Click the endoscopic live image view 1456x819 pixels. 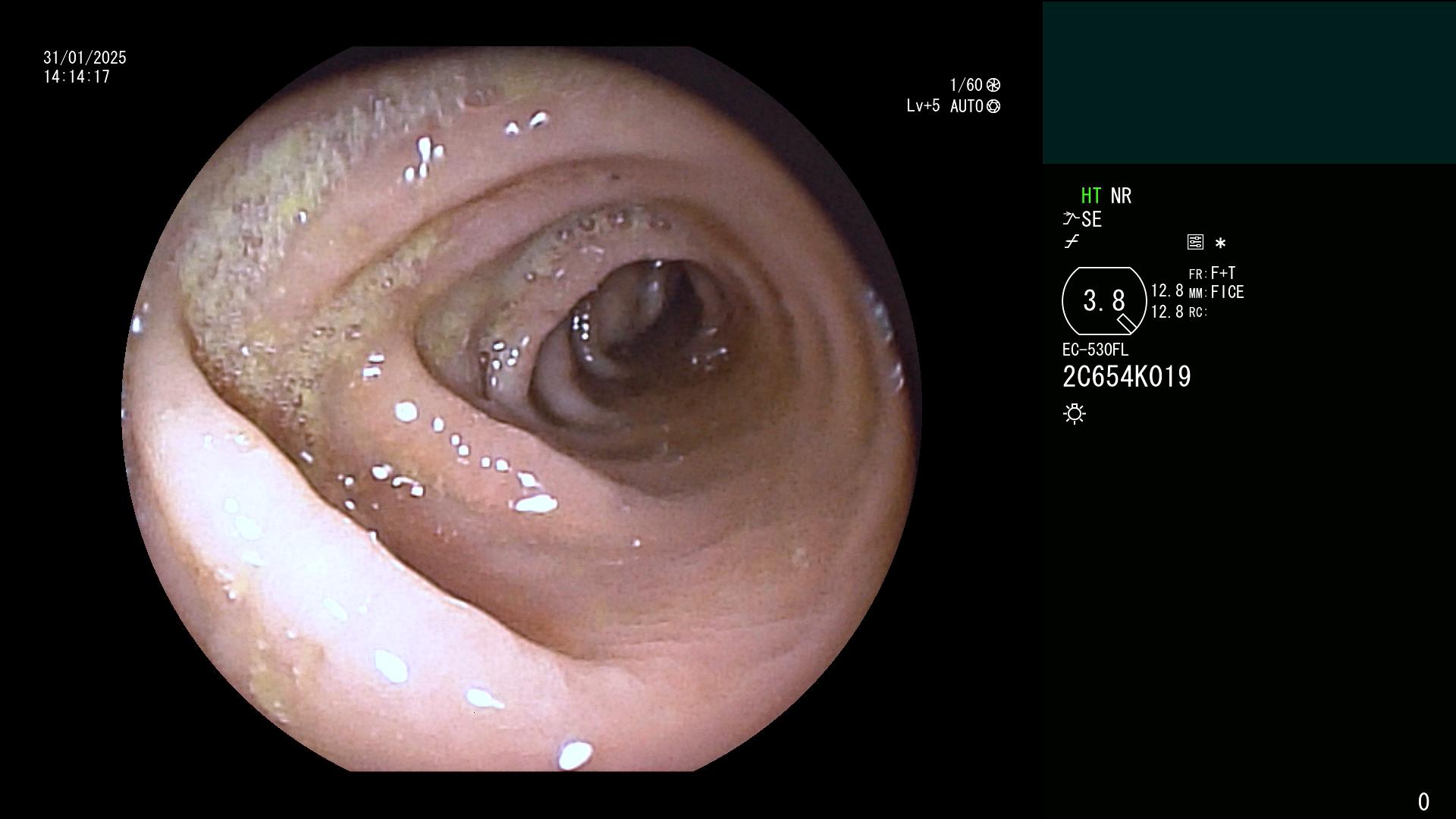(x=522, y=409)
